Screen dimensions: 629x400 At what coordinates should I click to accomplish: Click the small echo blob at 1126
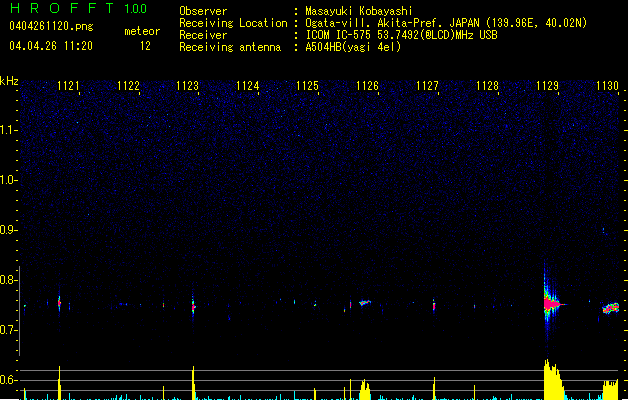pos(365,303)
